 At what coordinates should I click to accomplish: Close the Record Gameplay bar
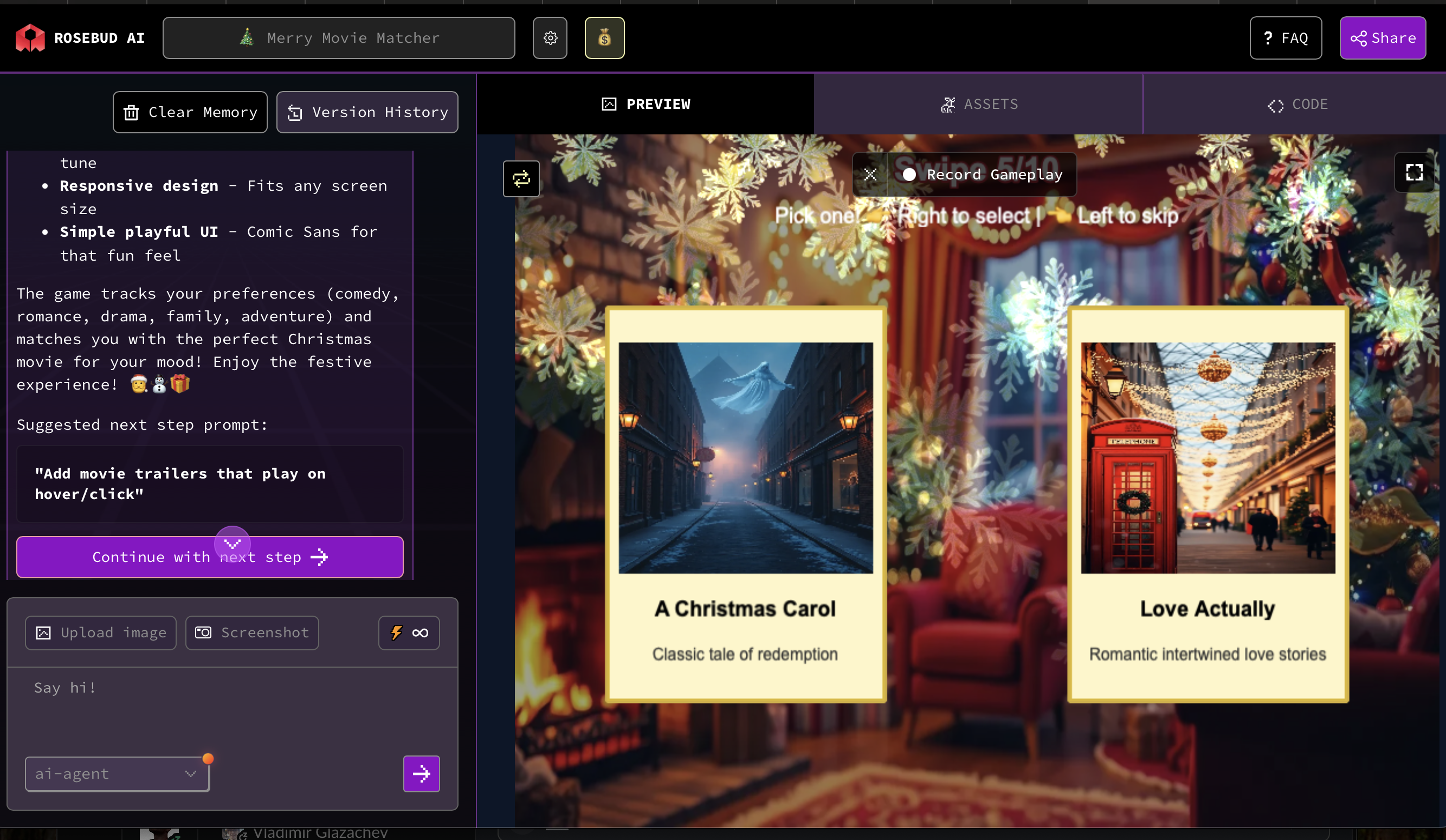[x=870, y=175]
